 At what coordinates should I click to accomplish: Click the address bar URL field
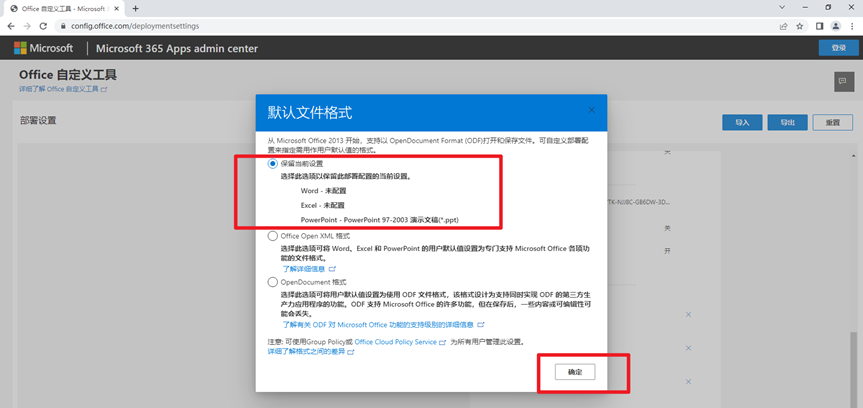(x=400, y=25)
